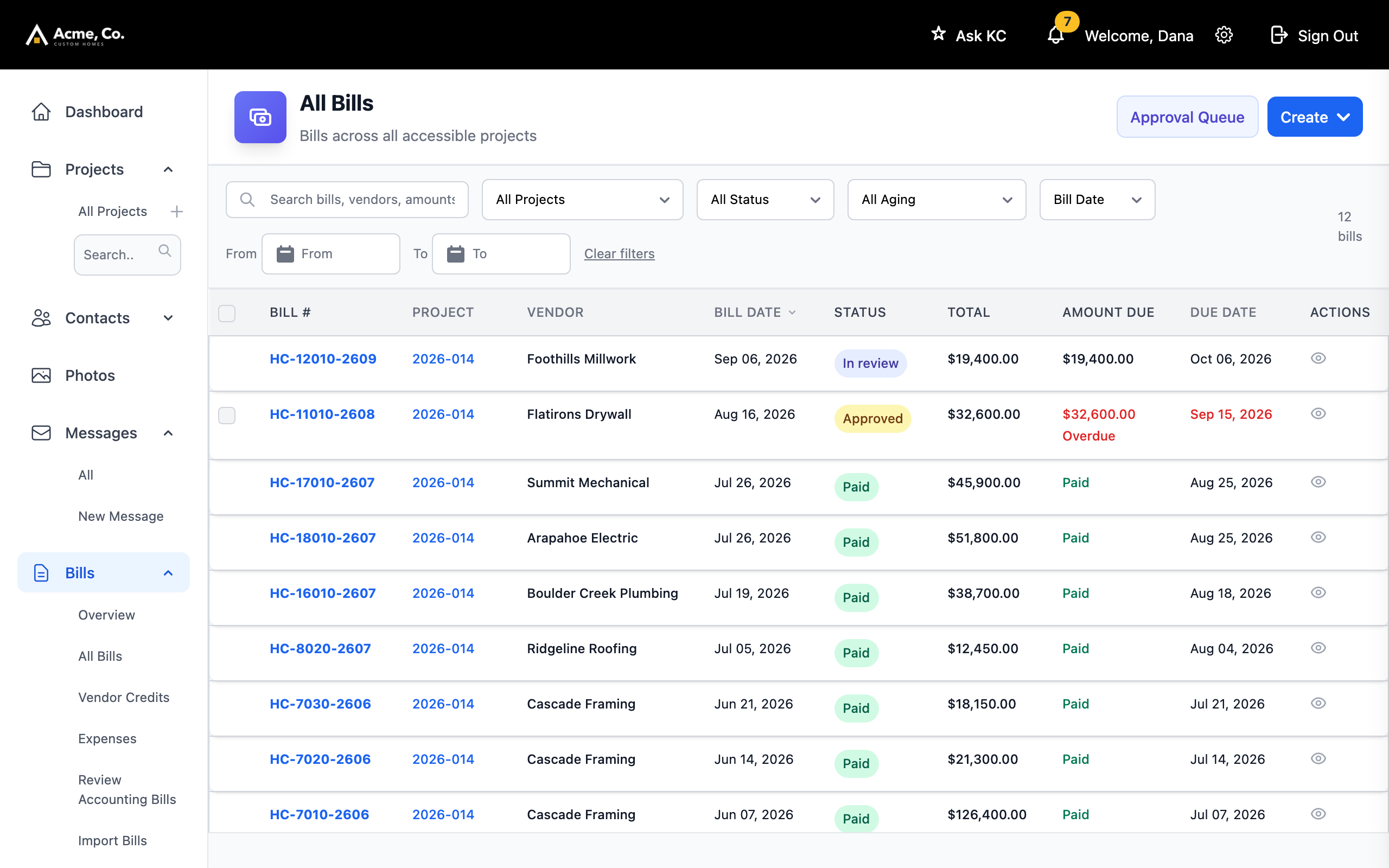Open the Expenses sidebar item

[107, 738]
